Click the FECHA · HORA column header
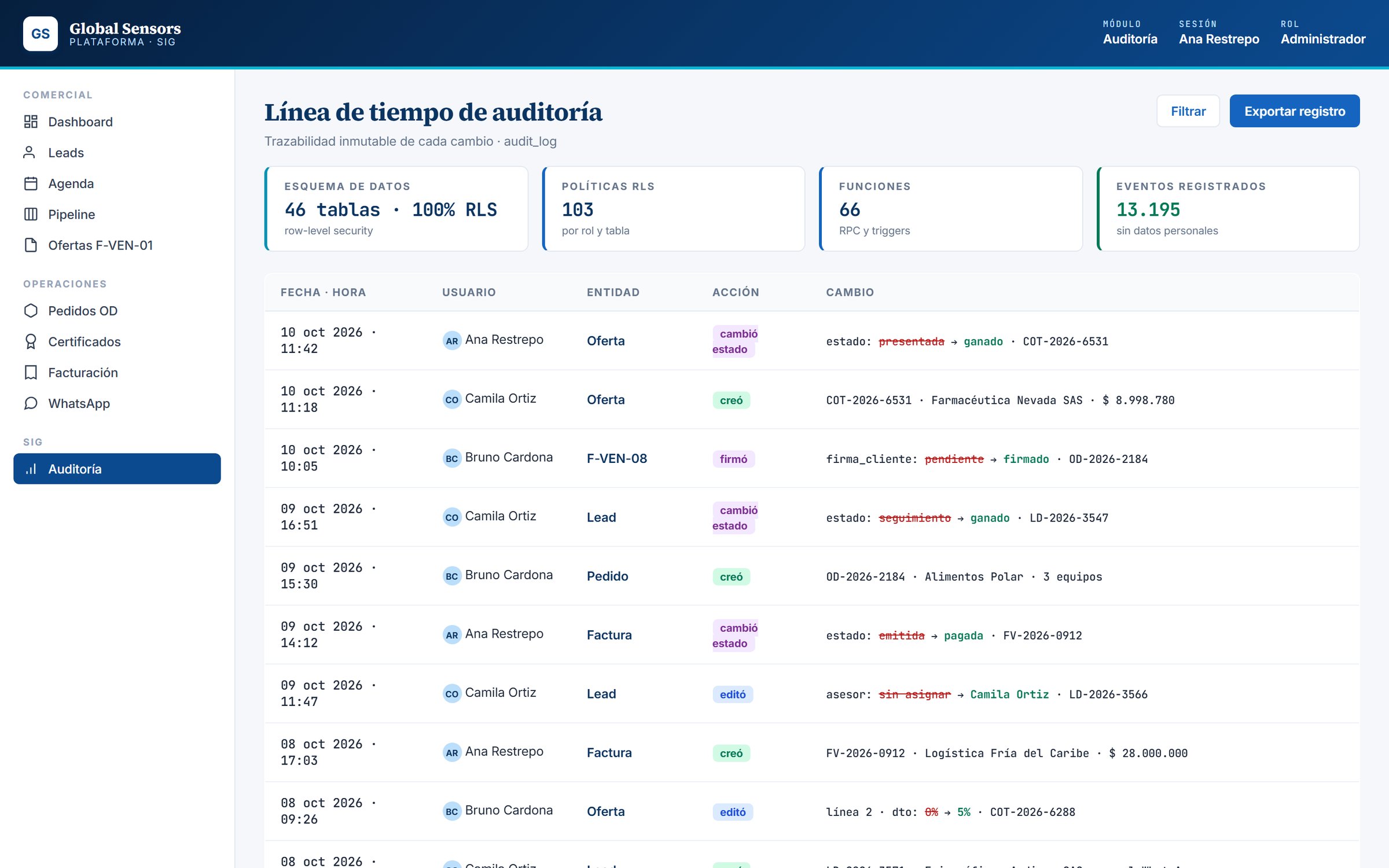The width and height of the screenshot is (1389, 868). point(324,292)
